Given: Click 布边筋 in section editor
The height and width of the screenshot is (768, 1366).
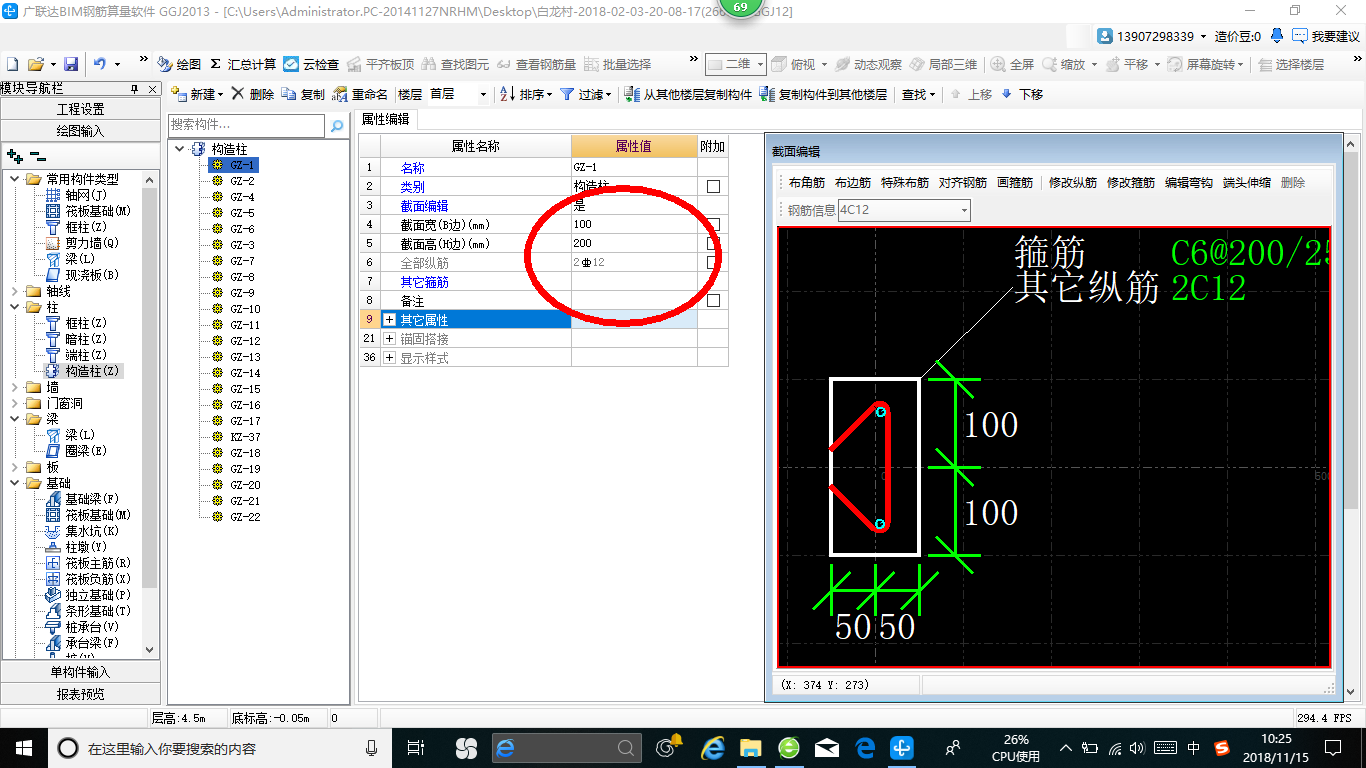Looking at the screenshot, I should (853, 183).
